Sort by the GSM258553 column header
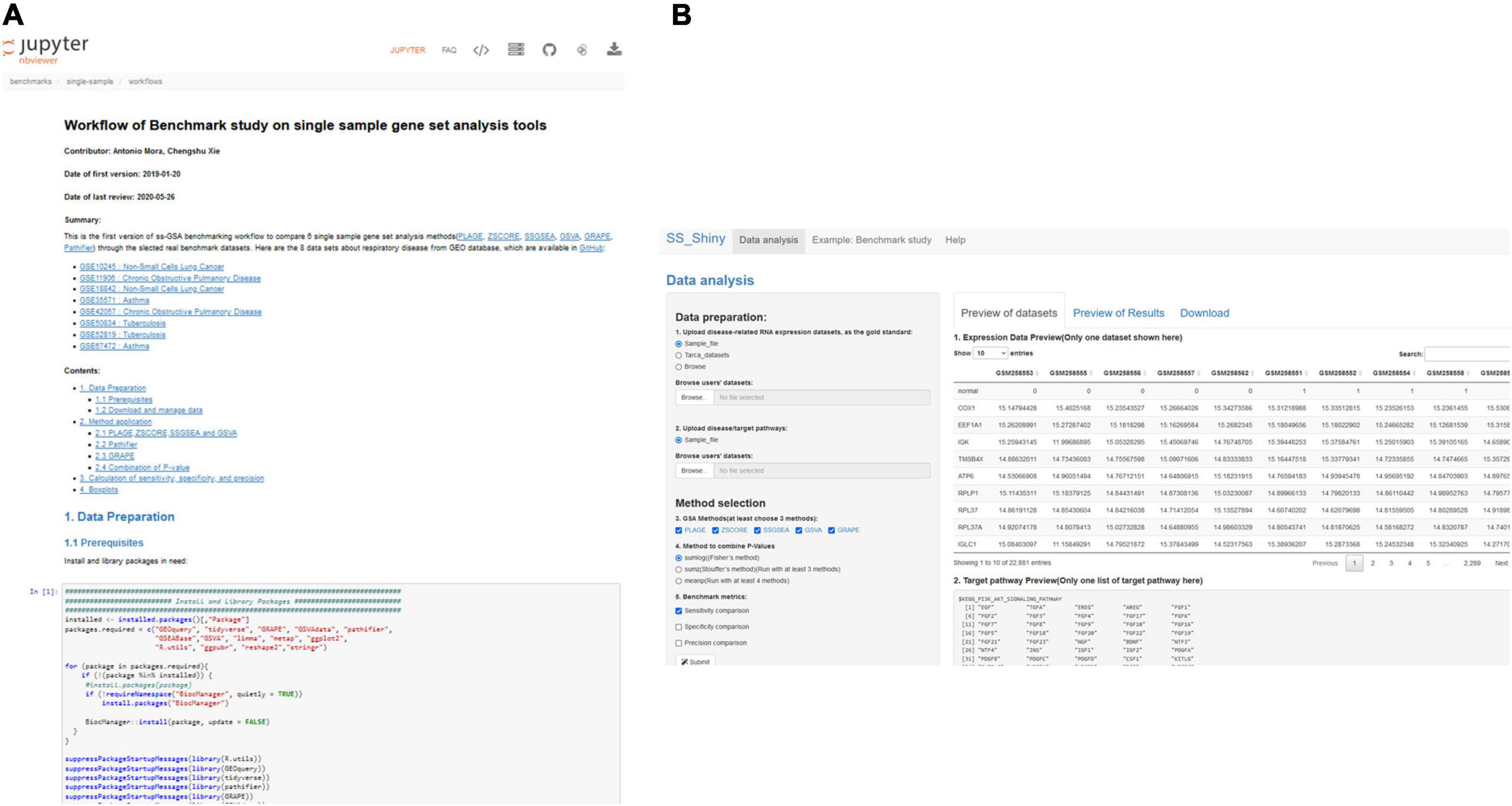This screenshot has height=806, width=1512. pyautogui.click(x=1016, y=373)
